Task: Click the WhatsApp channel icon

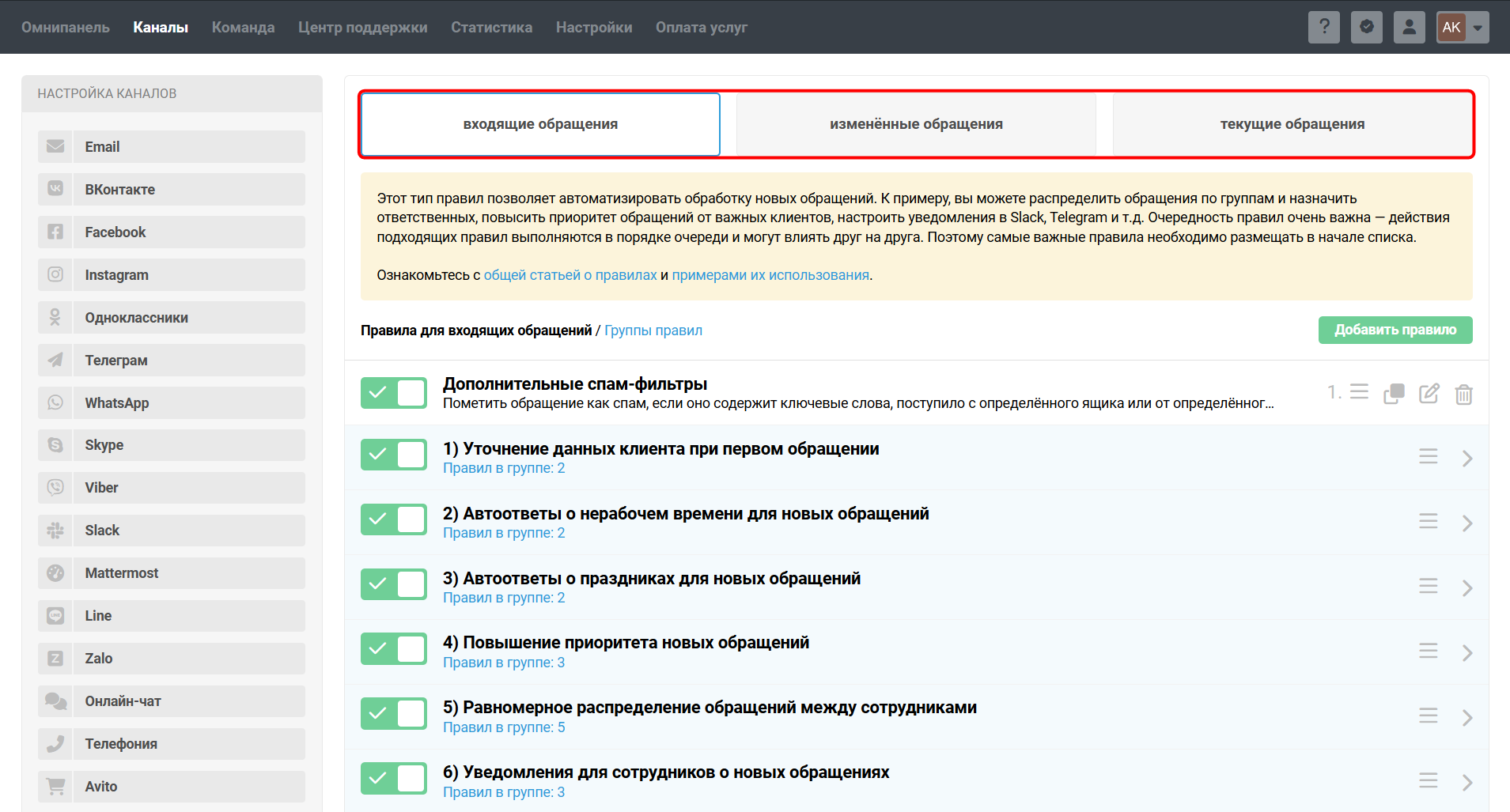Action: click(55, 403)
